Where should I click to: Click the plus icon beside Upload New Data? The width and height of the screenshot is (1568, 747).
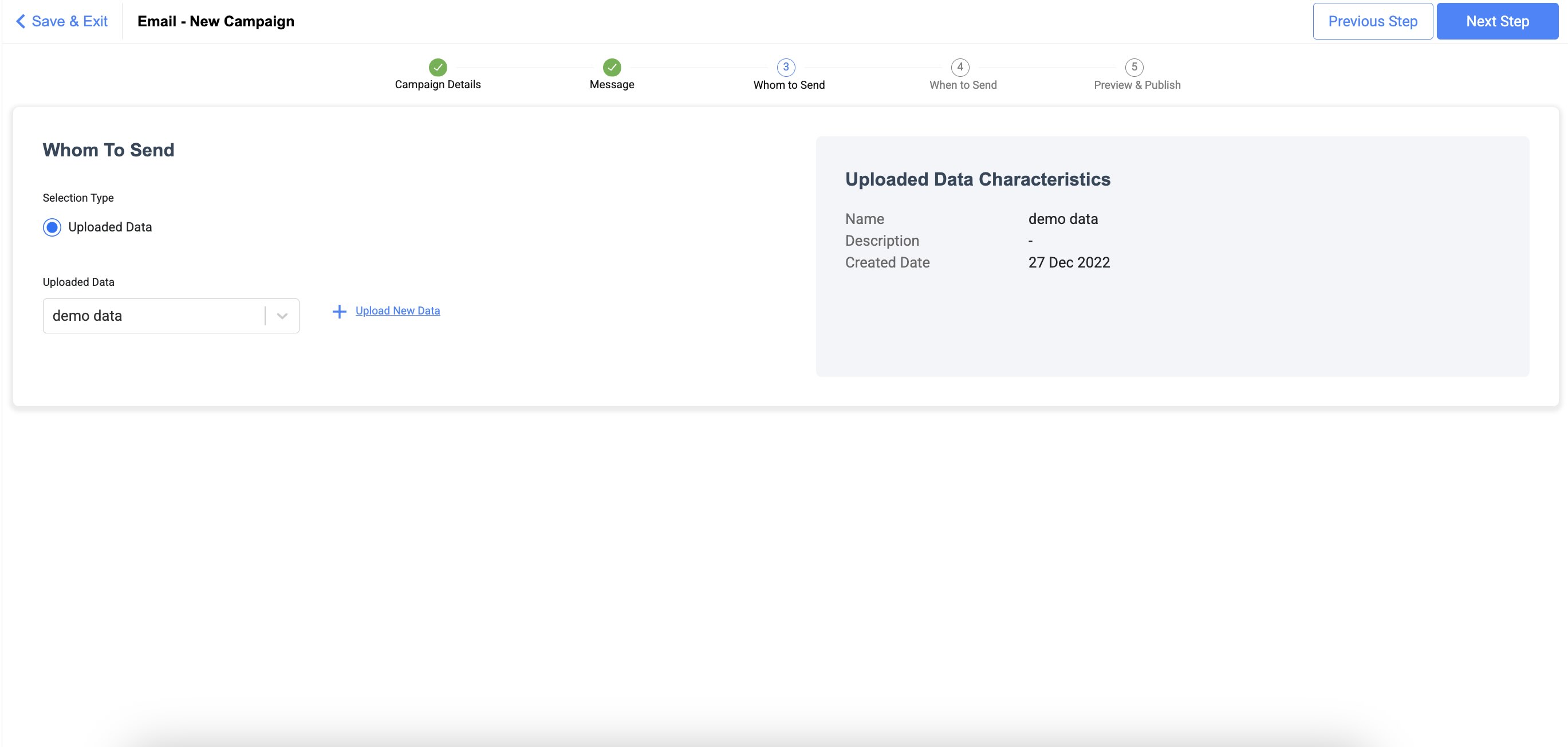click(x=339, y=311)
